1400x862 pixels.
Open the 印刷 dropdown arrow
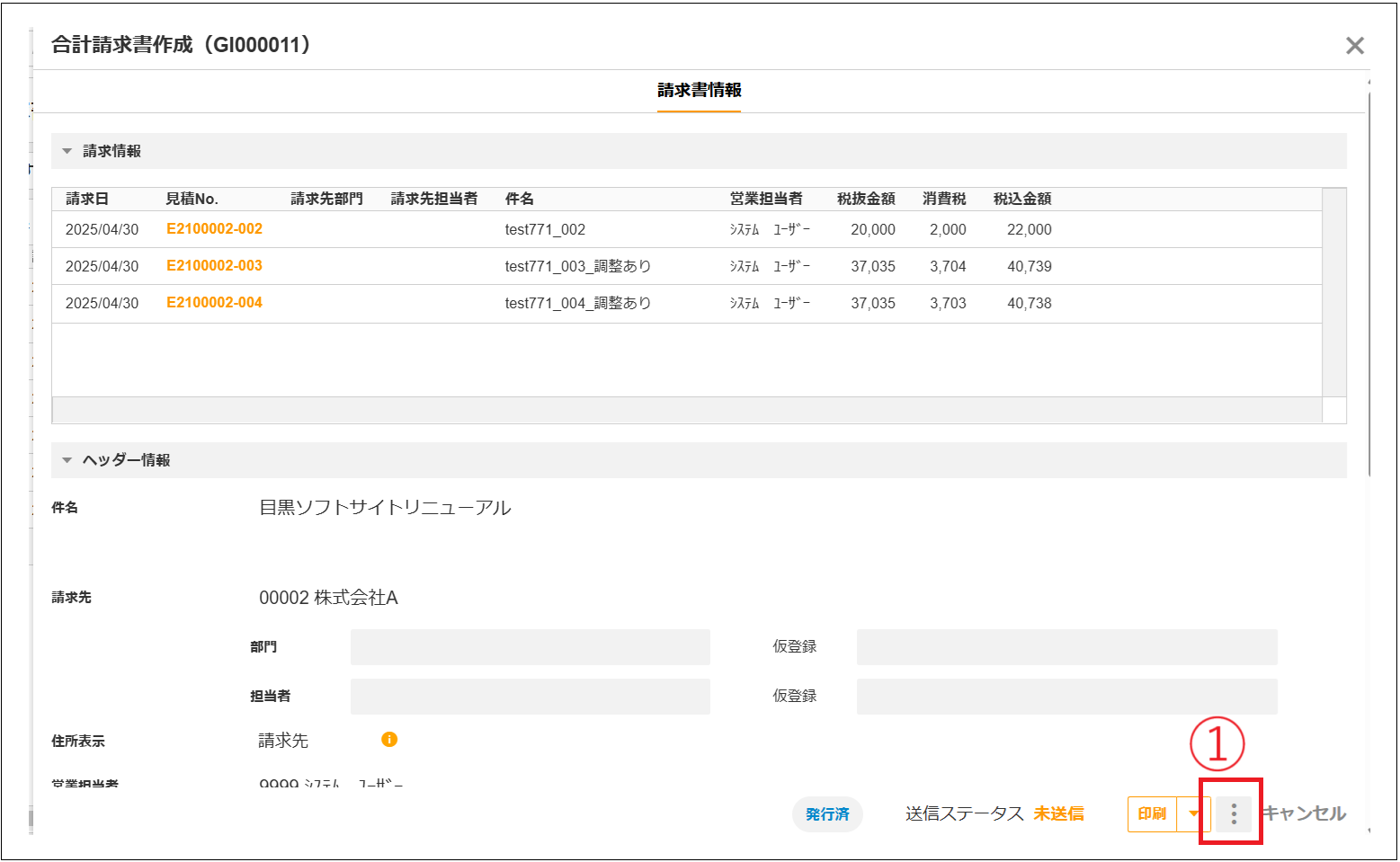click(x=1194, y=814)
